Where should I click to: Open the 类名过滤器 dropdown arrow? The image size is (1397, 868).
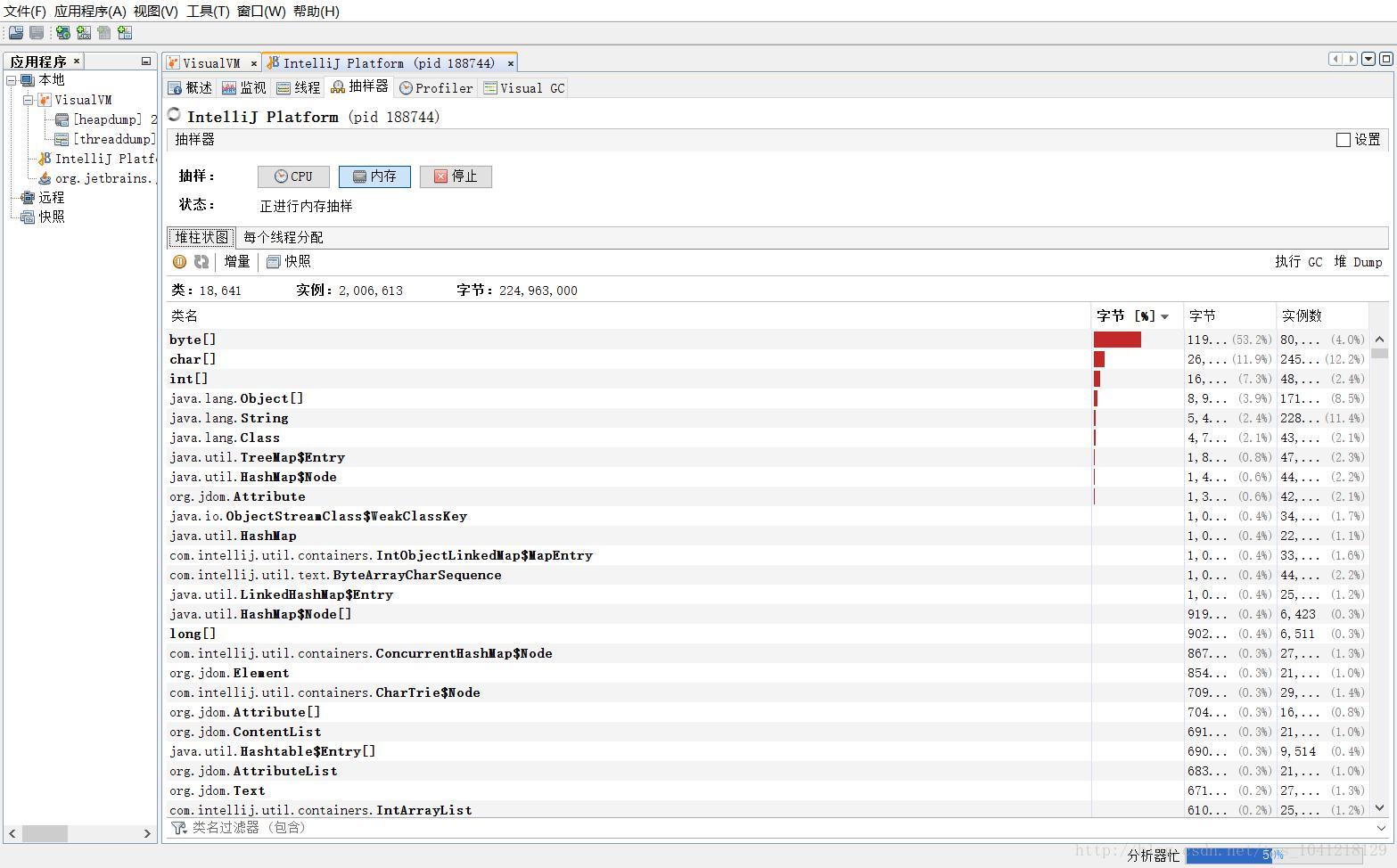[1381, 828]
